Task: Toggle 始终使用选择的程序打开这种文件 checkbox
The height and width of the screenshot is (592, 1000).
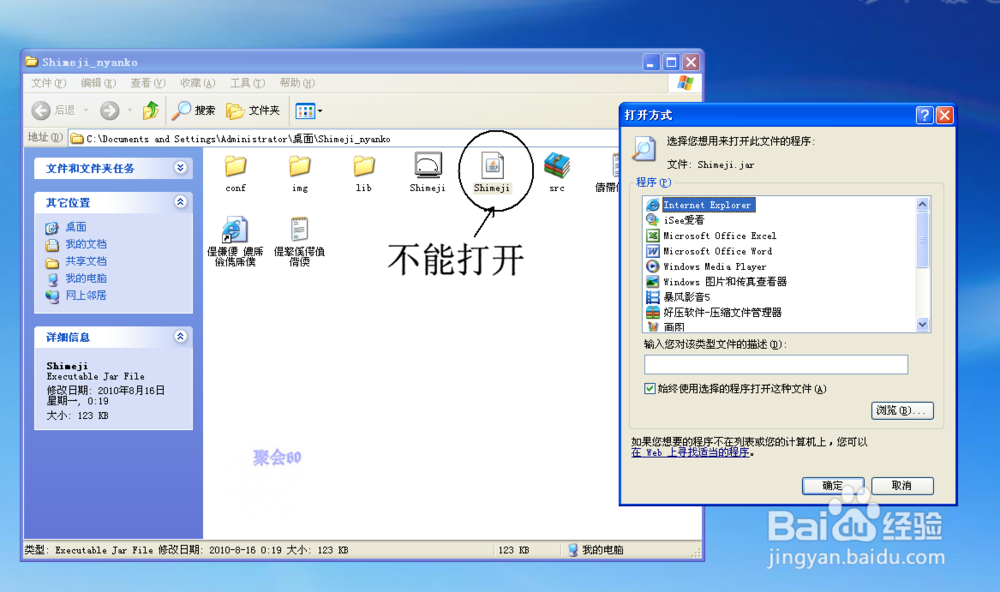Action: tap(649, 388)
